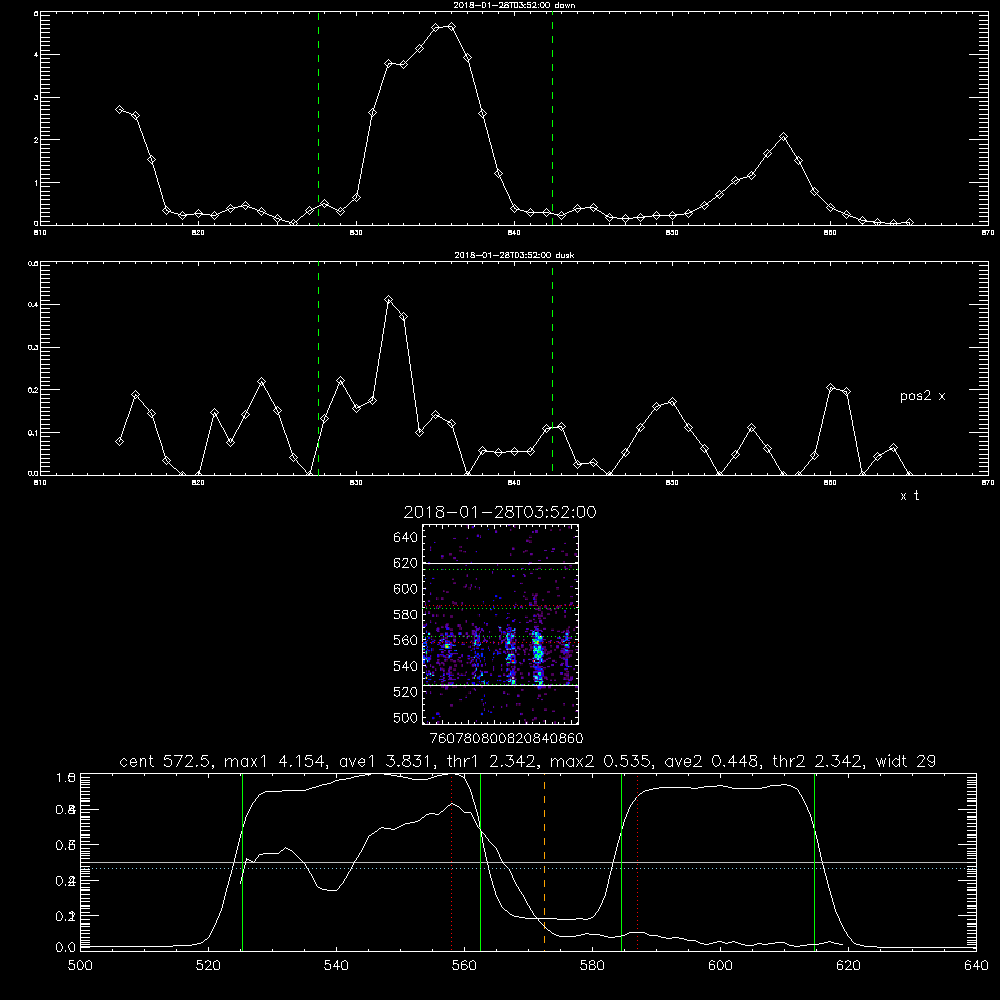Click the upper white horizontal line in the heatmap

(x=500, y=563)
